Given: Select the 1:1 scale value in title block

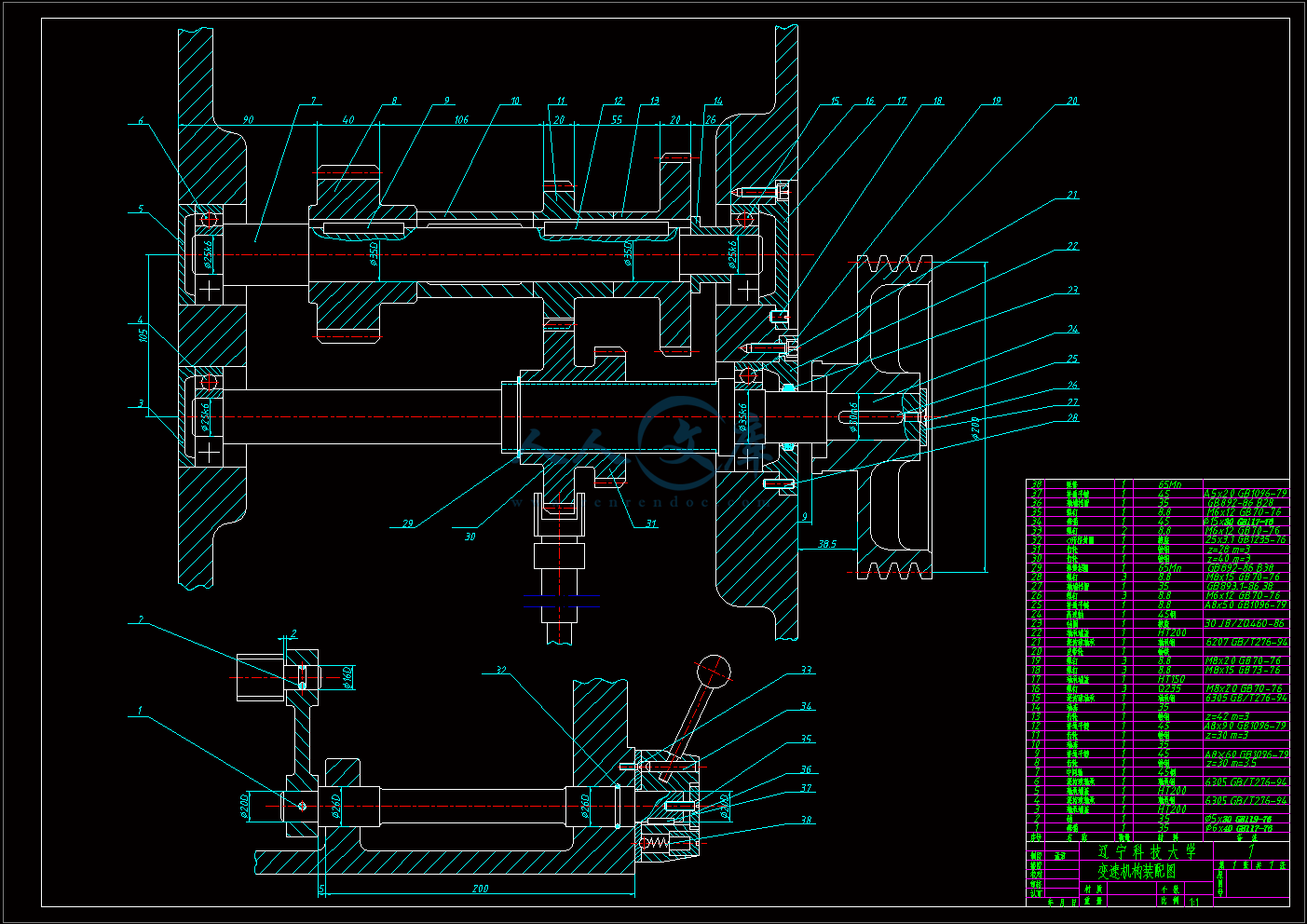Looking at the screenshot, I should click(1193, 901).
